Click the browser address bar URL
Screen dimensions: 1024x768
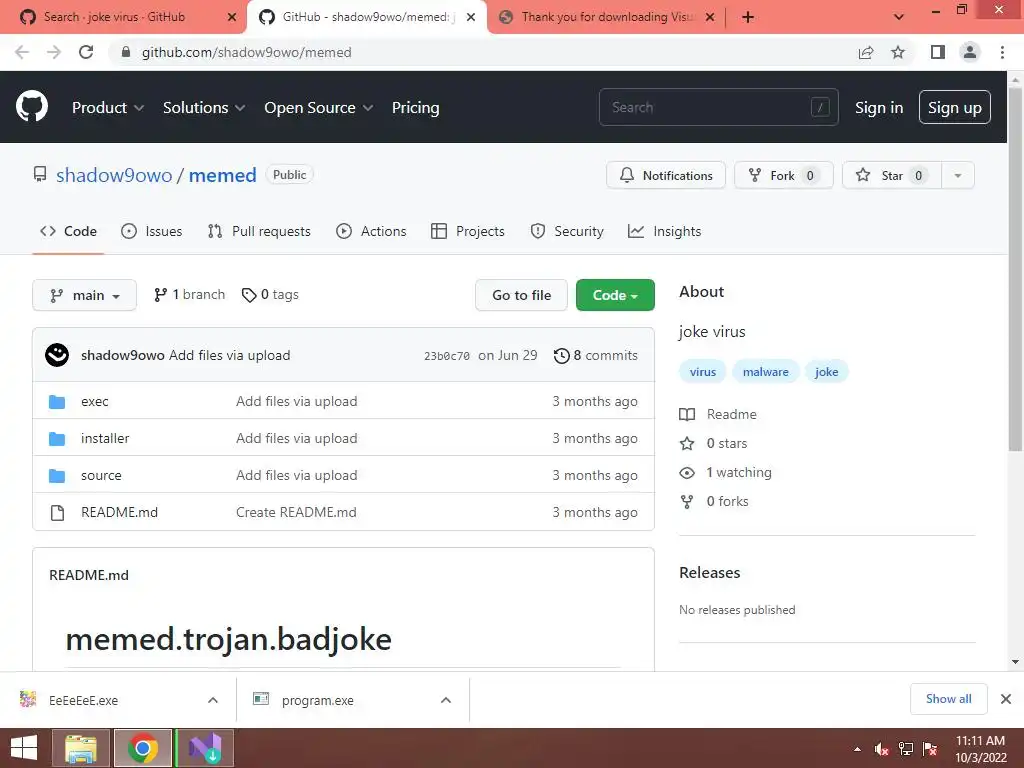246,52
